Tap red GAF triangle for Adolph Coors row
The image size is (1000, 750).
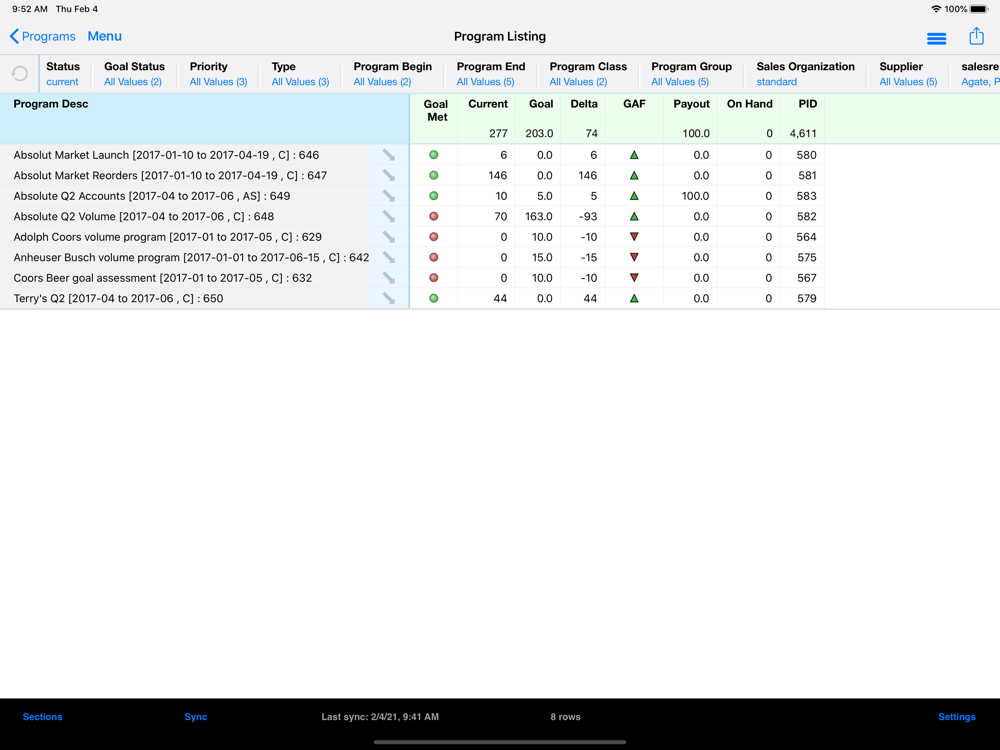tap(634, 237)
